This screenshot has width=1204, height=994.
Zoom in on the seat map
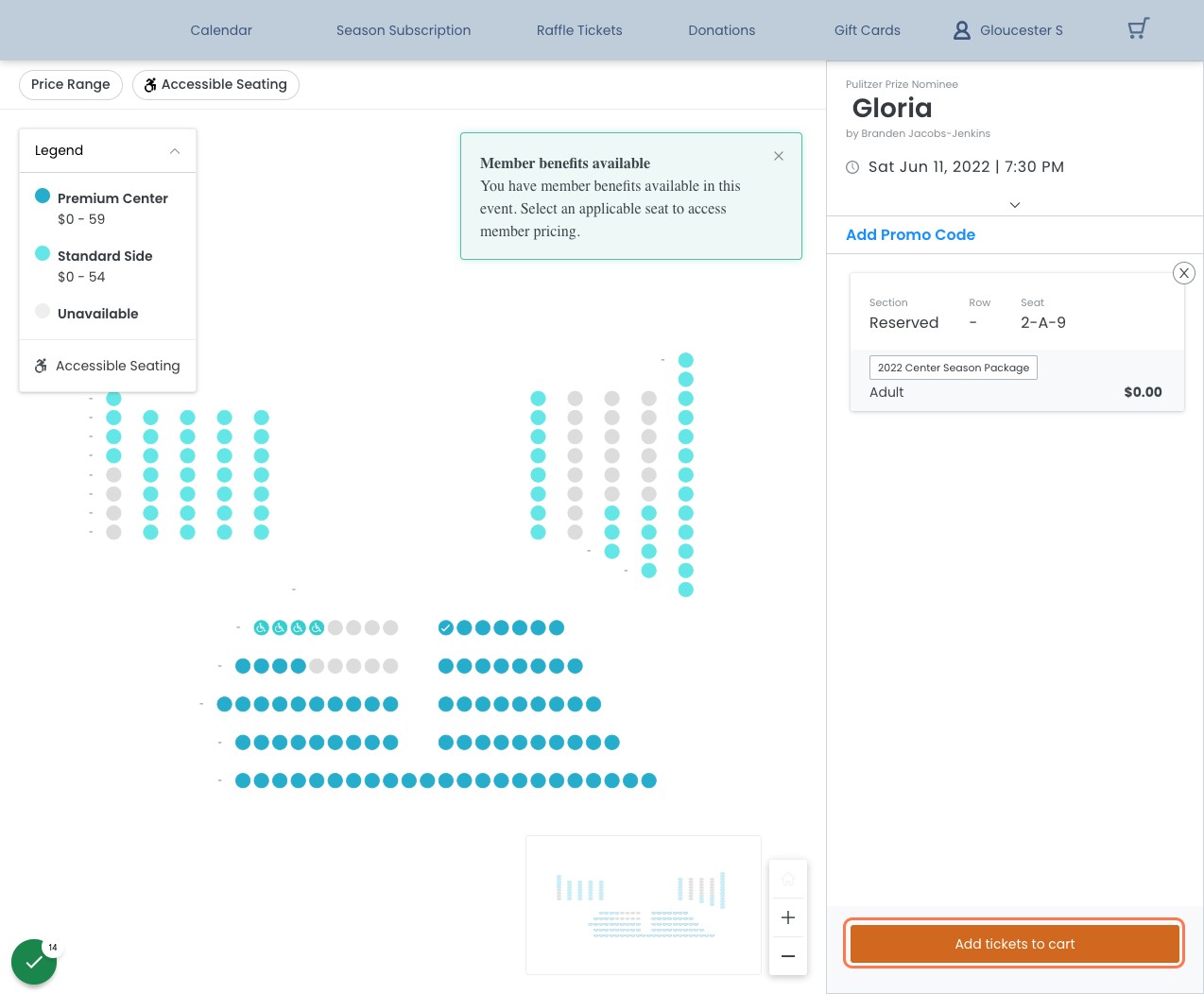coord(788,917)
